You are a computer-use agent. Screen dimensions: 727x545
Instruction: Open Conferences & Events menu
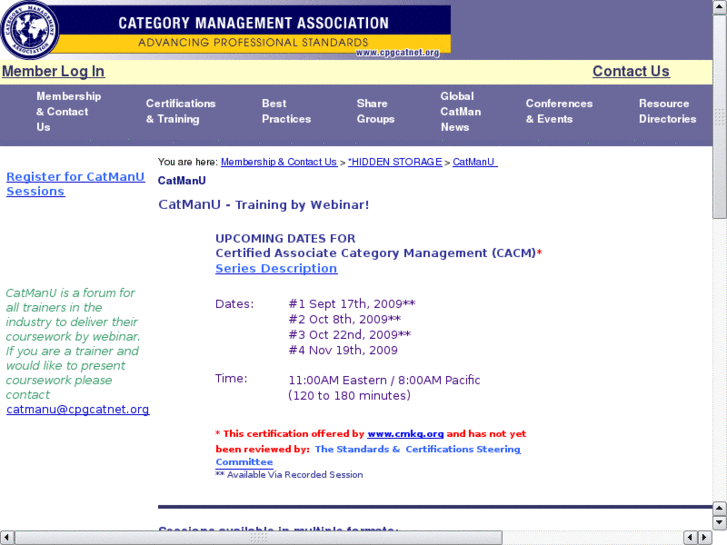click(559, 111)
